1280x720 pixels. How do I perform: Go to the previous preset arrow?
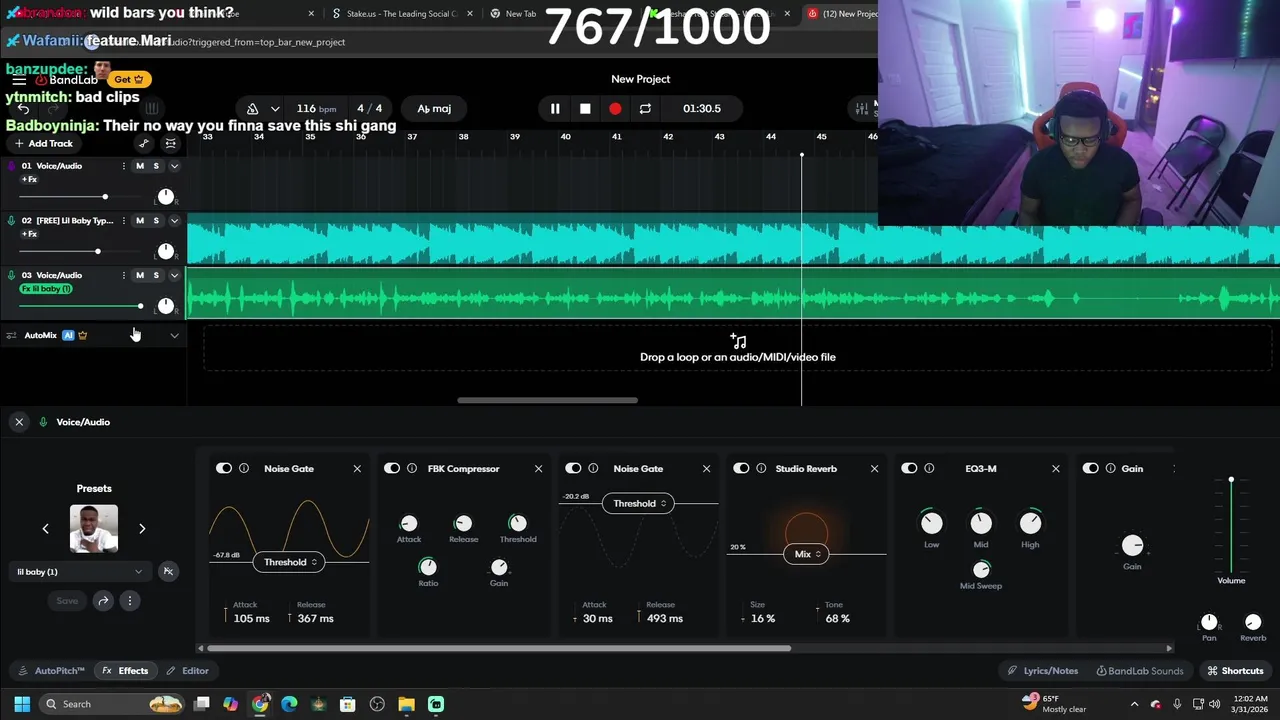click(45, 528)
